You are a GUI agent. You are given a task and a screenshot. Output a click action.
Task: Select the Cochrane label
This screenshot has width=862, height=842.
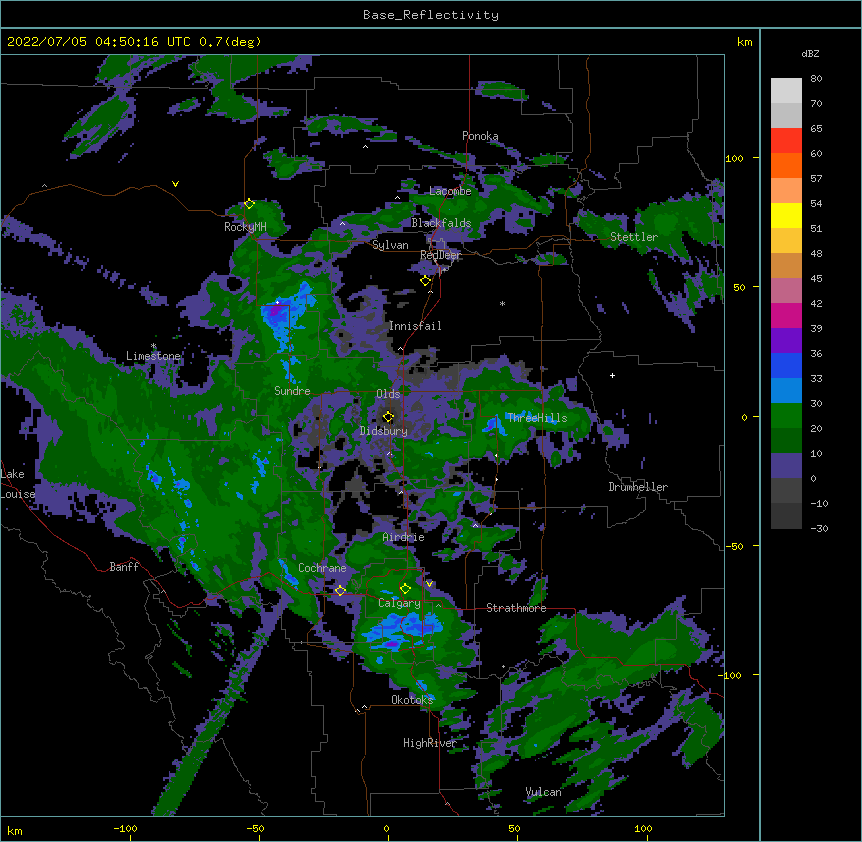pyautogui.click(x=322, y=568)
